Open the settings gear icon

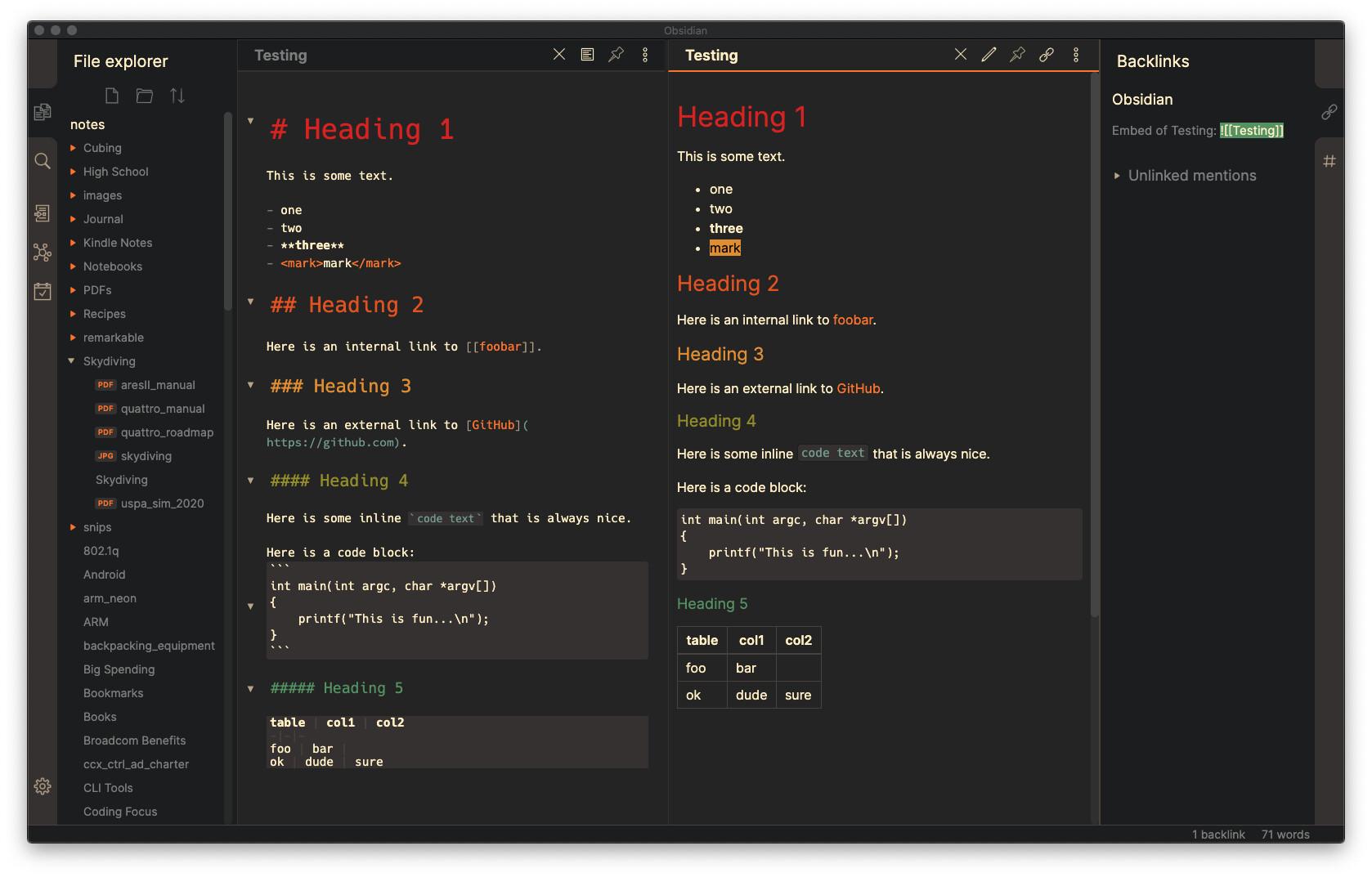point(43,786)
